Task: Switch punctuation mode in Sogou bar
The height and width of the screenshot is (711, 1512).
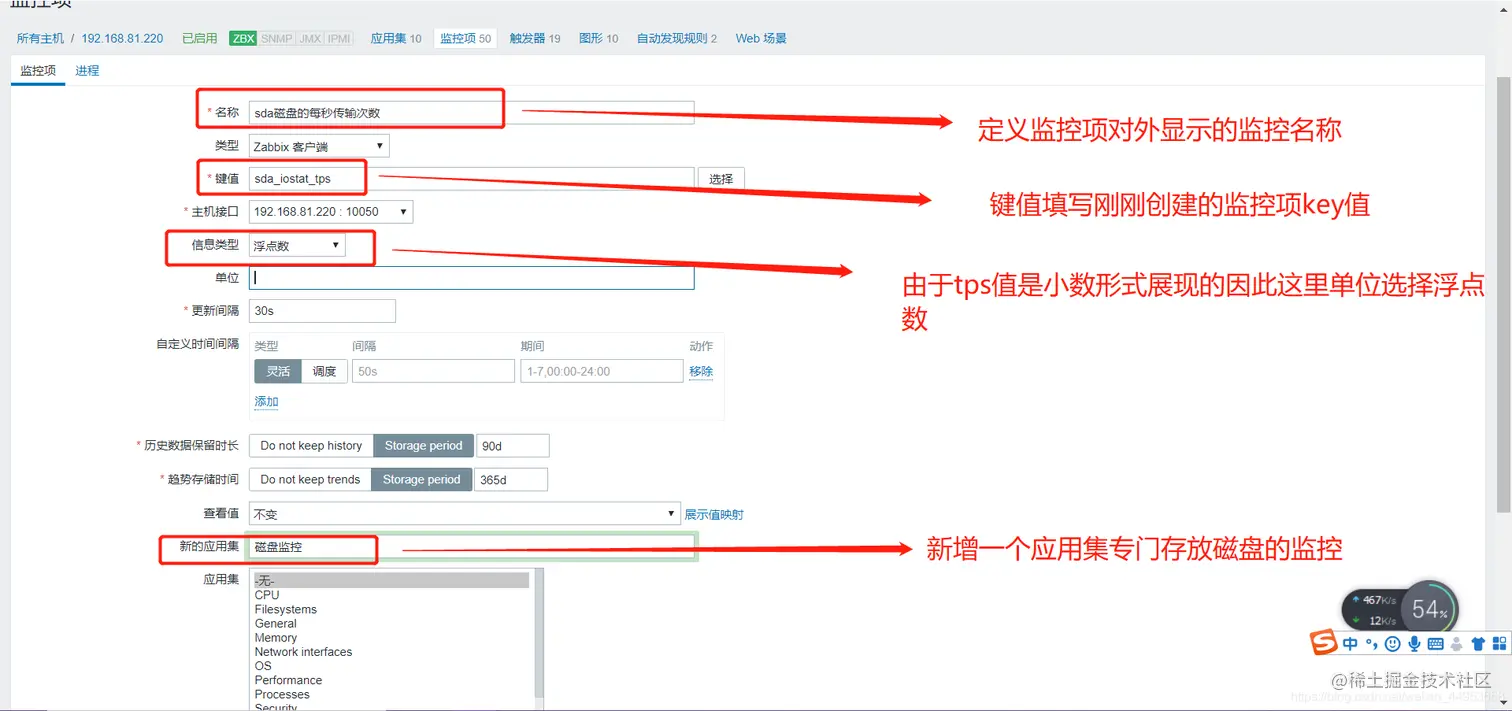Action: (1372, 643)
